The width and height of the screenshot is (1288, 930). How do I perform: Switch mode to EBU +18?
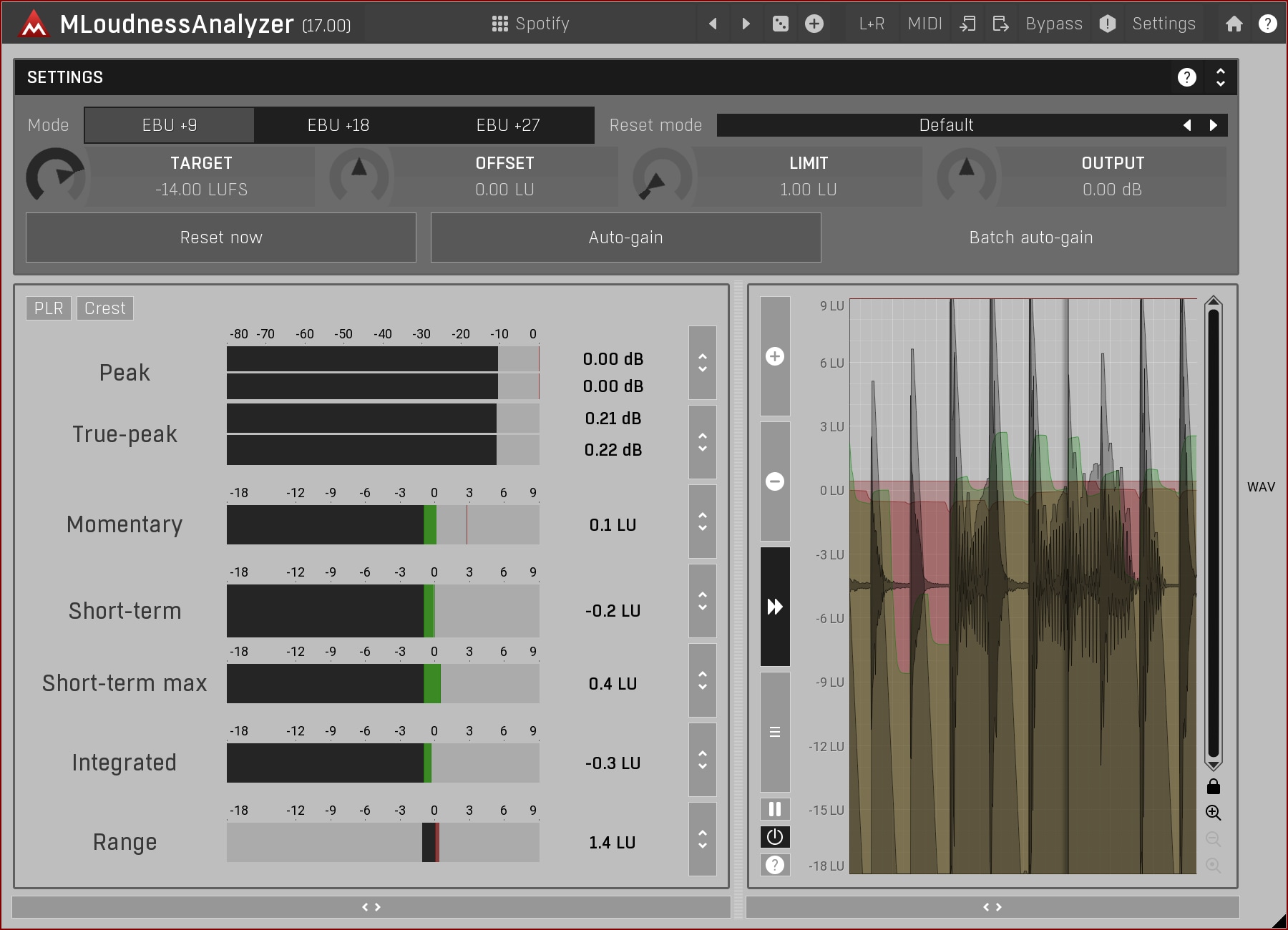coord(338,125)
